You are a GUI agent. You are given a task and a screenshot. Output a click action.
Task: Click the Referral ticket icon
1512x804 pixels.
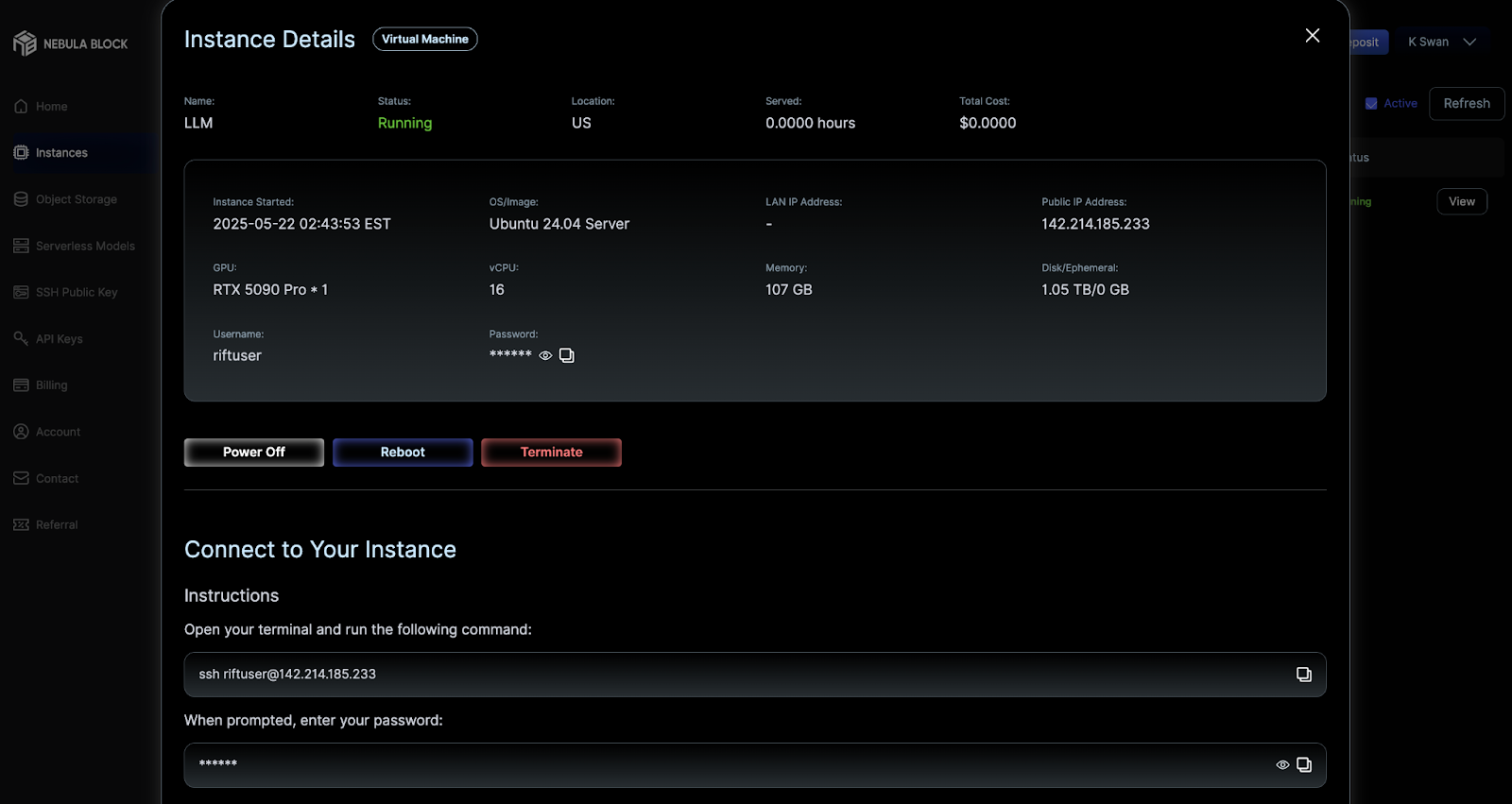pos(21,524)
